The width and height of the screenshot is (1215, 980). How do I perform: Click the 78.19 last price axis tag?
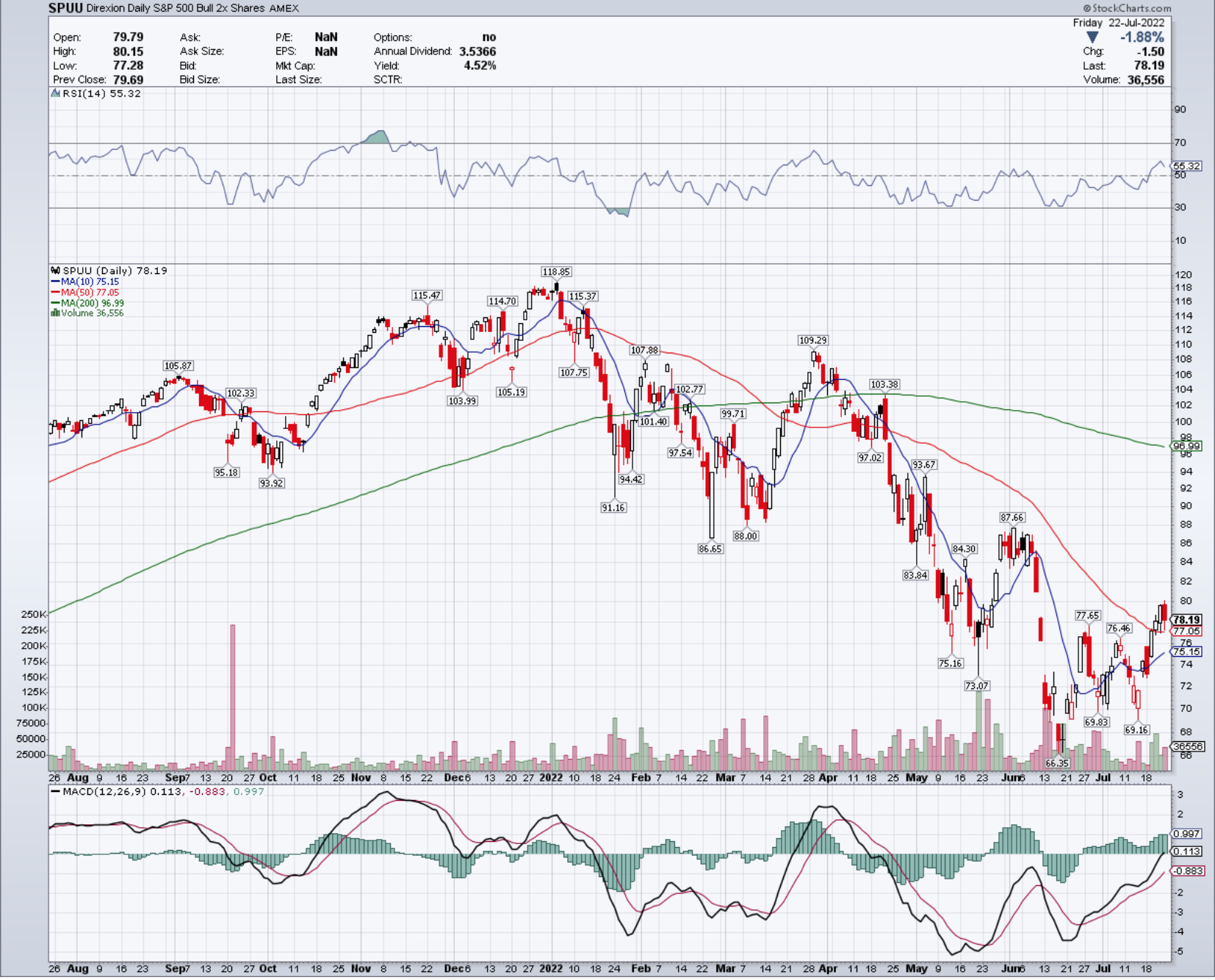point(1186,620)
